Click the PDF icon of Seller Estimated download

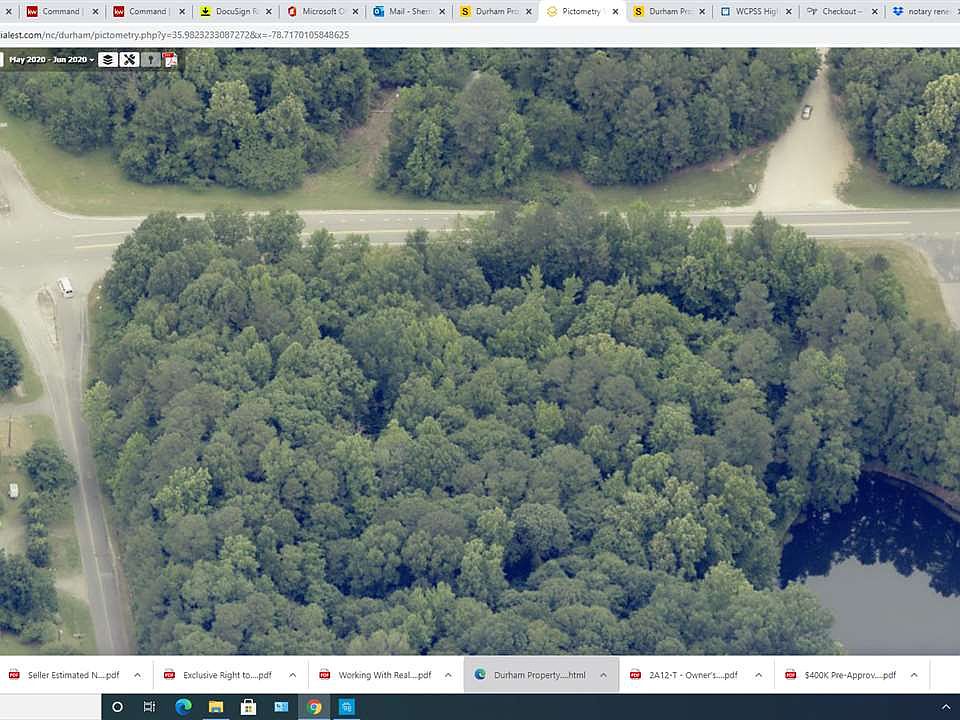click(13, 675)
